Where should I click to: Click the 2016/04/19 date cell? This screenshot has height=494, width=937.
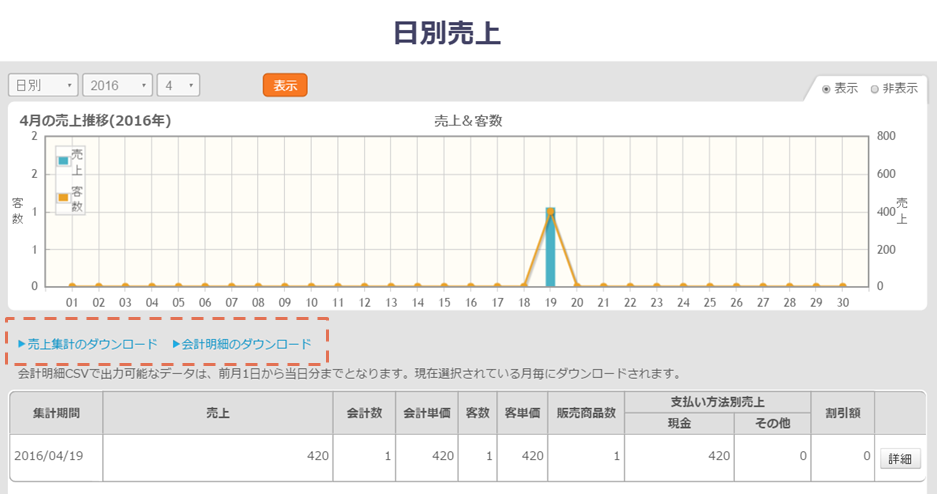[x=56, y=456]
